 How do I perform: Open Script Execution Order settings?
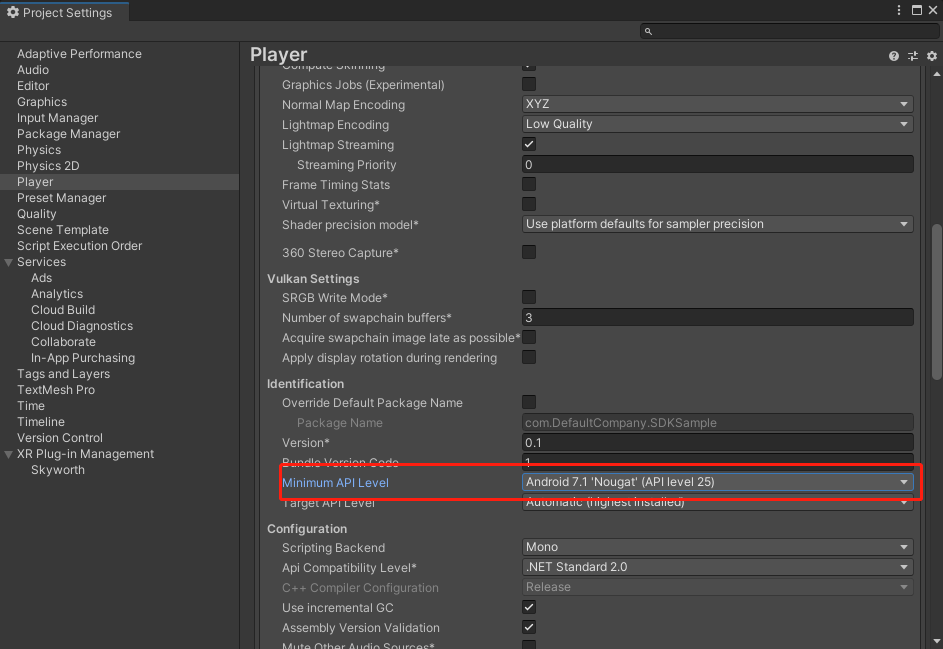[x=79, y=246]
